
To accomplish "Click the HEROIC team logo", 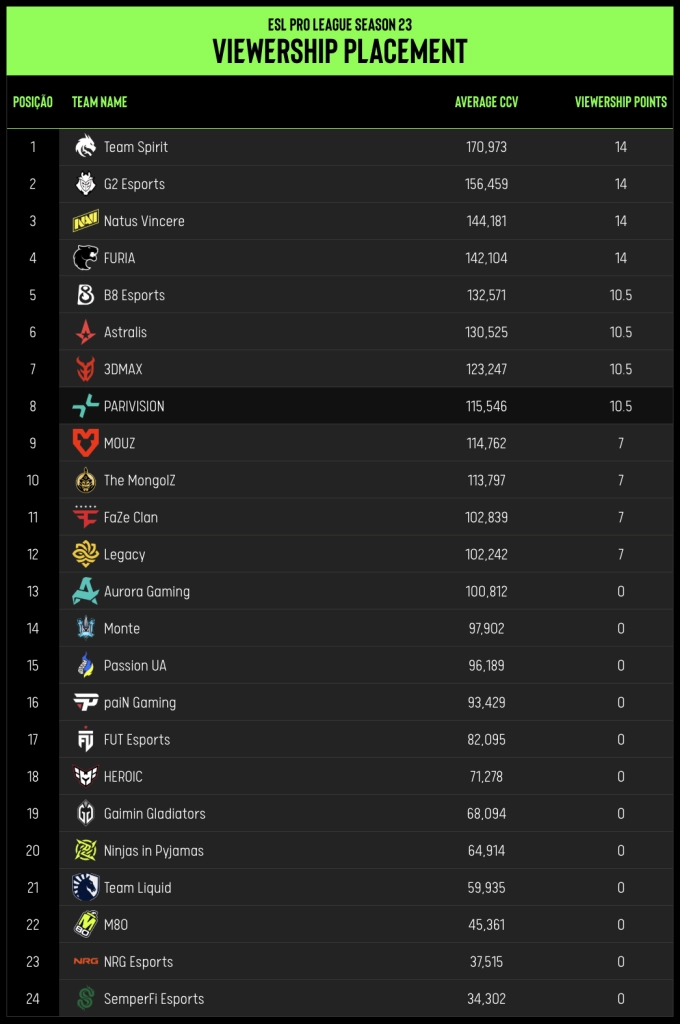I will point(85,776).
